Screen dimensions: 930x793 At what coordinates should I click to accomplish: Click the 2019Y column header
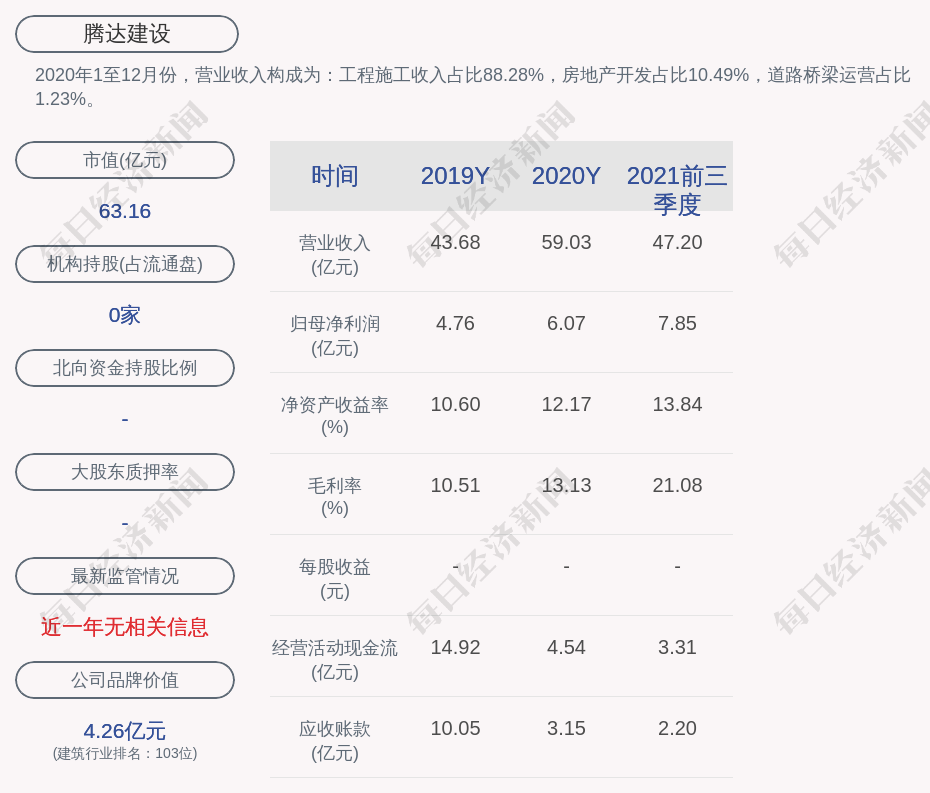455,176
